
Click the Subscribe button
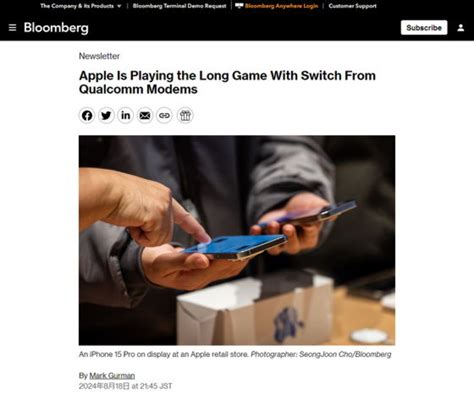(x=424, y=28)
